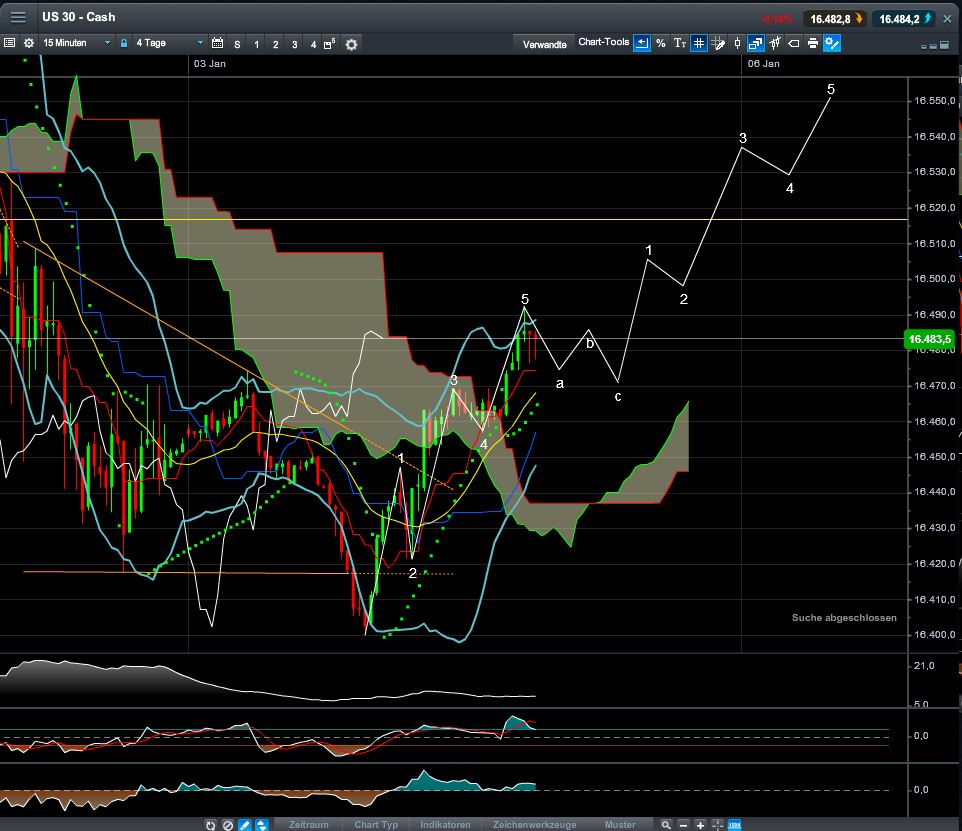
Task: Open the hamburger main menu
Action: click(18, 17)
